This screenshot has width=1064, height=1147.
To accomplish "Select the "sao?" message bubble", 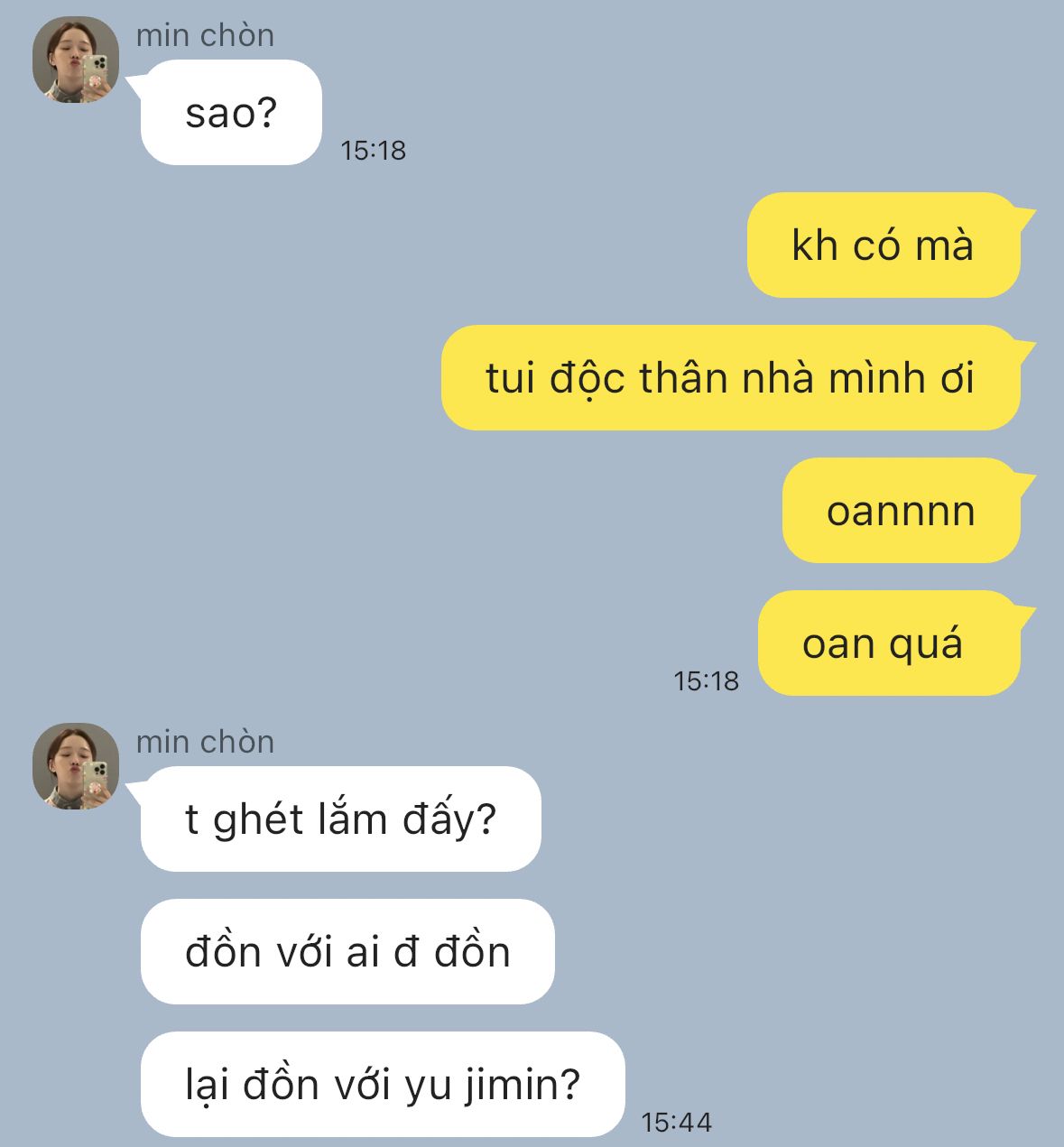I will click(x=231, y=113).
